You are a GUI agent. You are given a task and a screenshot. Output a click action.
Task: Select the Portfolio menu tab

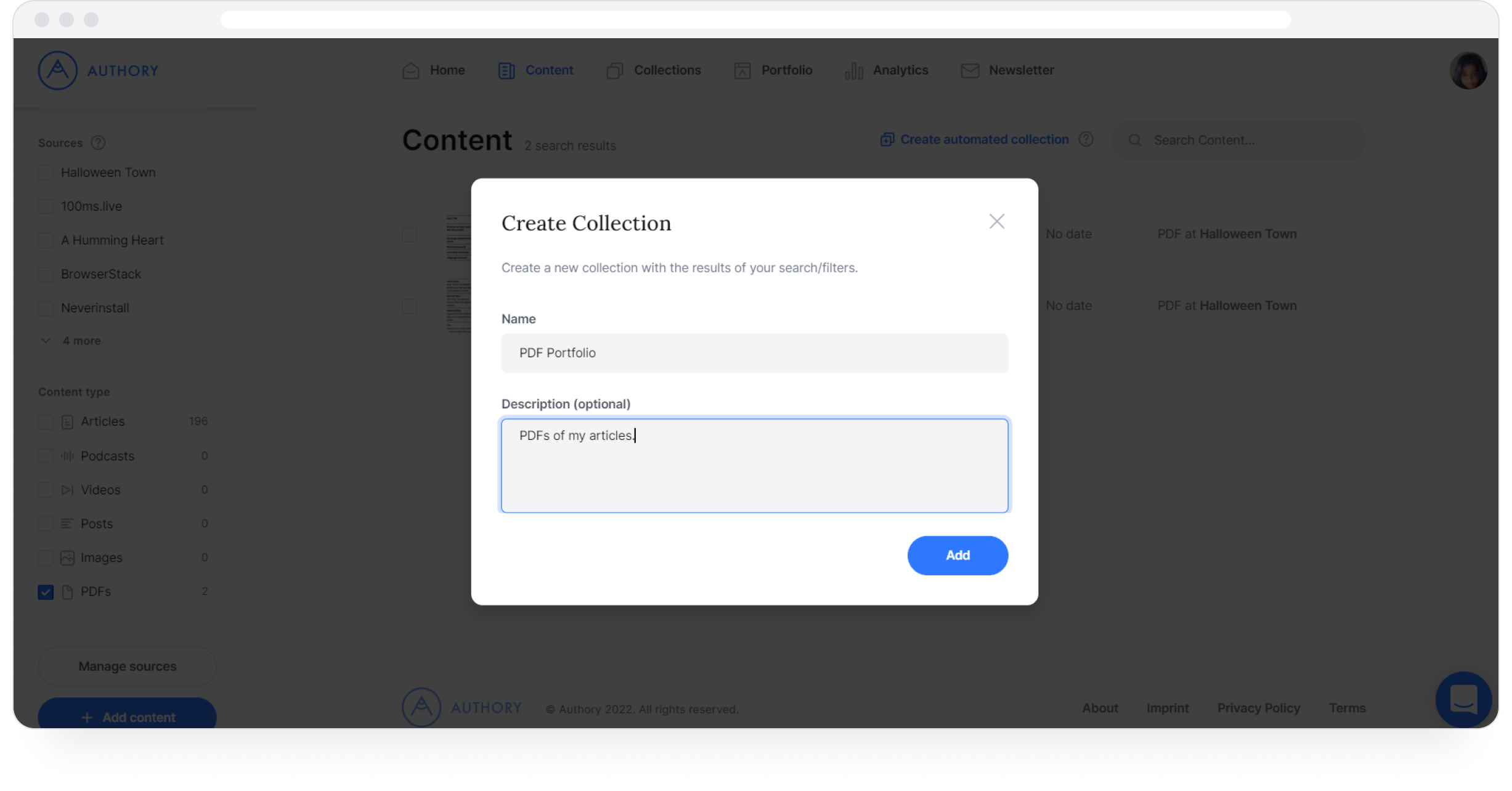click(787, 70)
